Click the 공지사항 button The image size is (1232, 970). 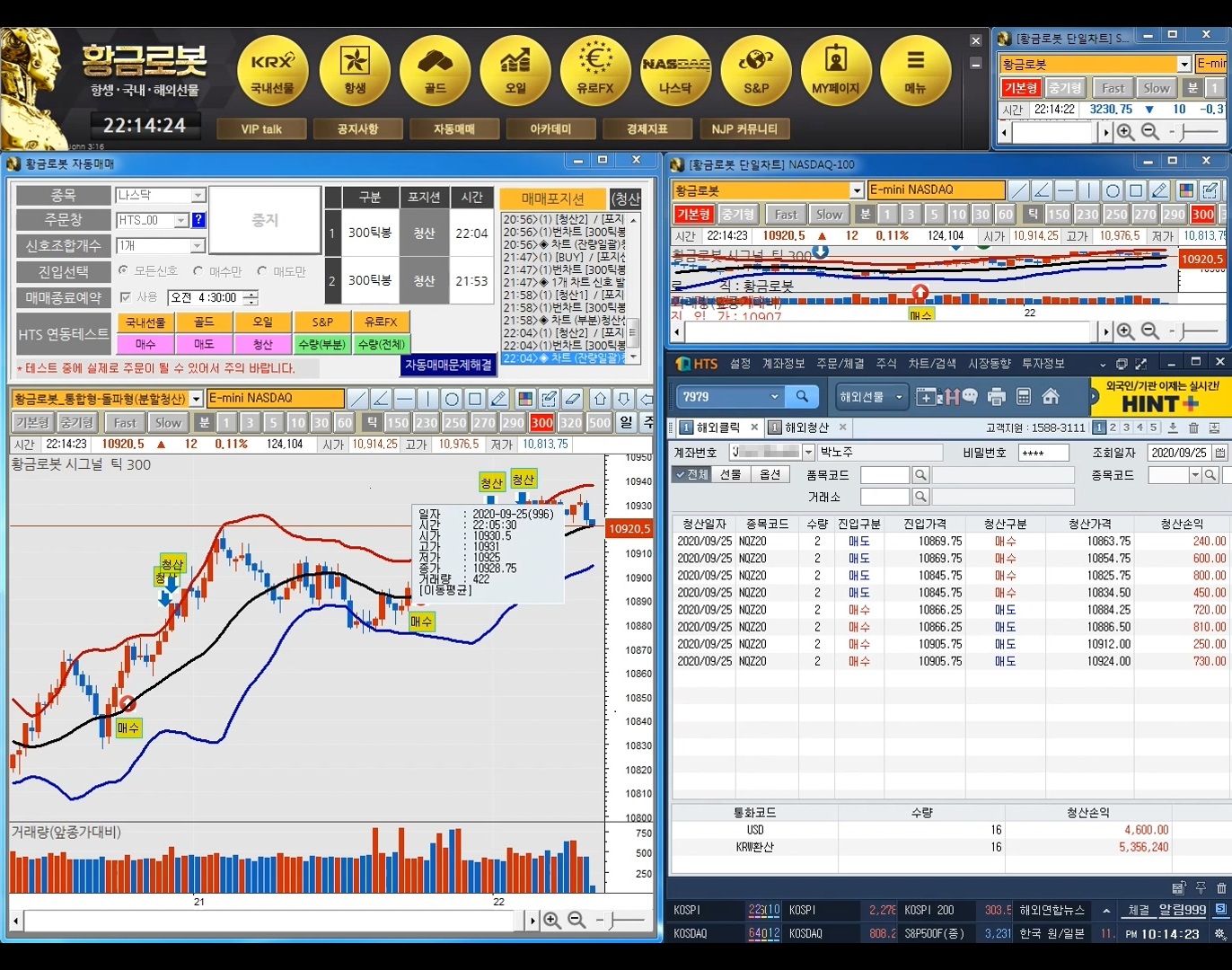(357, 128)
